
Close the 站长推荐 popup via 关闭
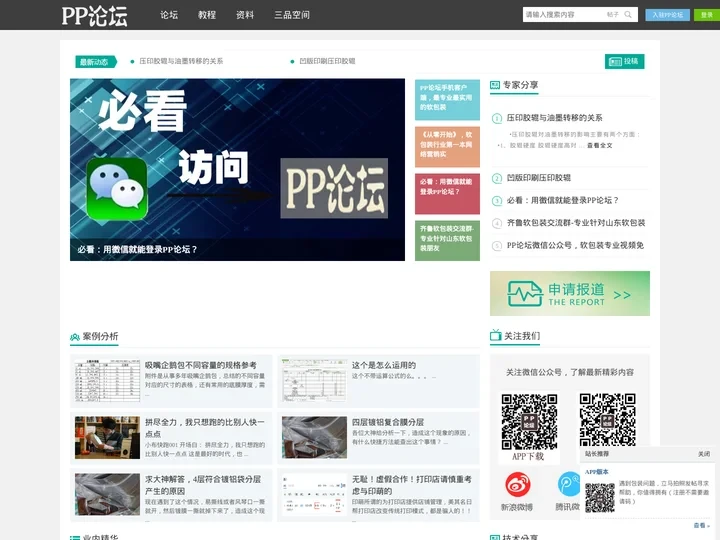click(x=703, y=454)
